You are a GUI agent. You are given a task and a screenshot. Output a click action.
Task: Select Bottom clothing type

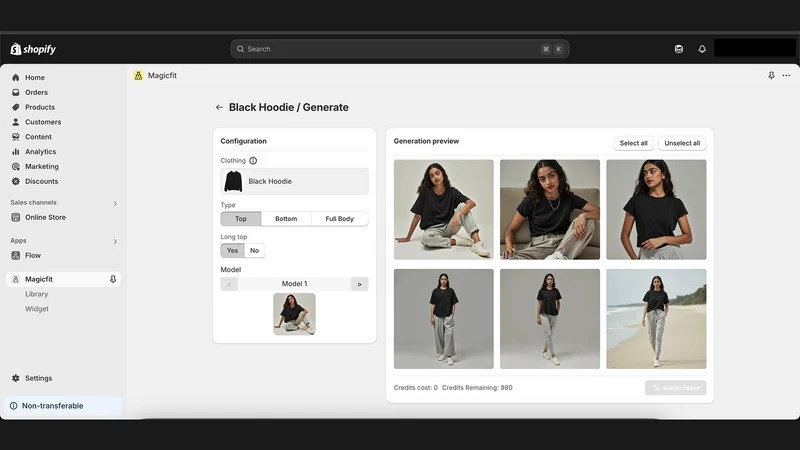coord(286,219)
